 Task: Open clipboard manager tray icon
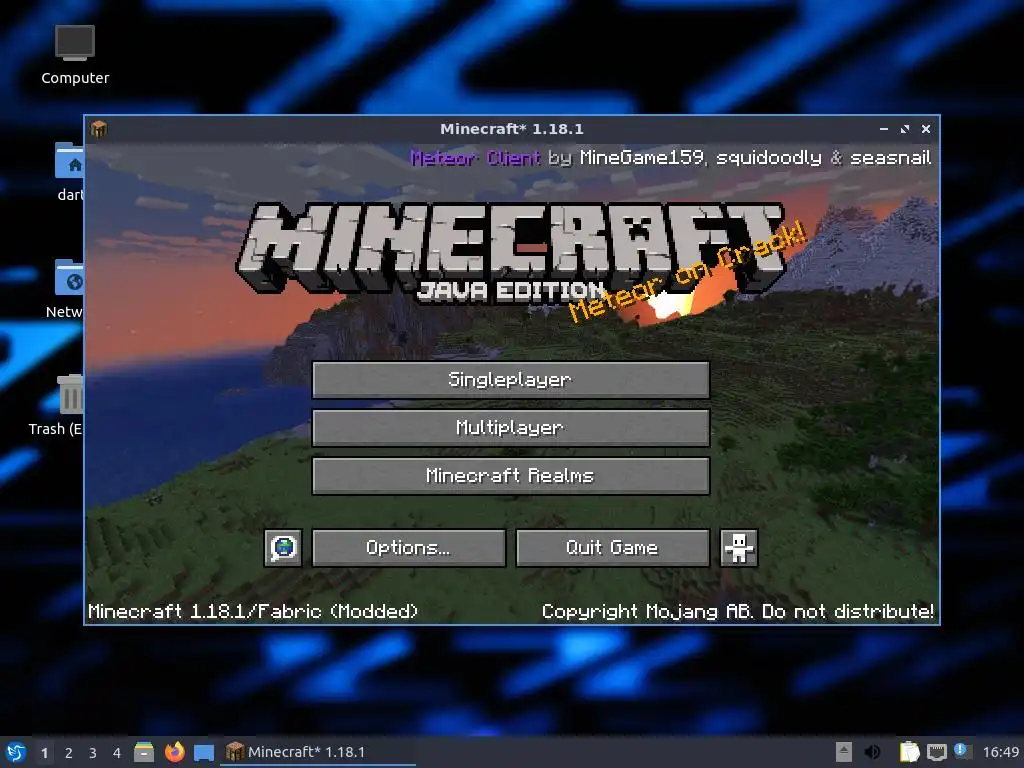point(909,752)
